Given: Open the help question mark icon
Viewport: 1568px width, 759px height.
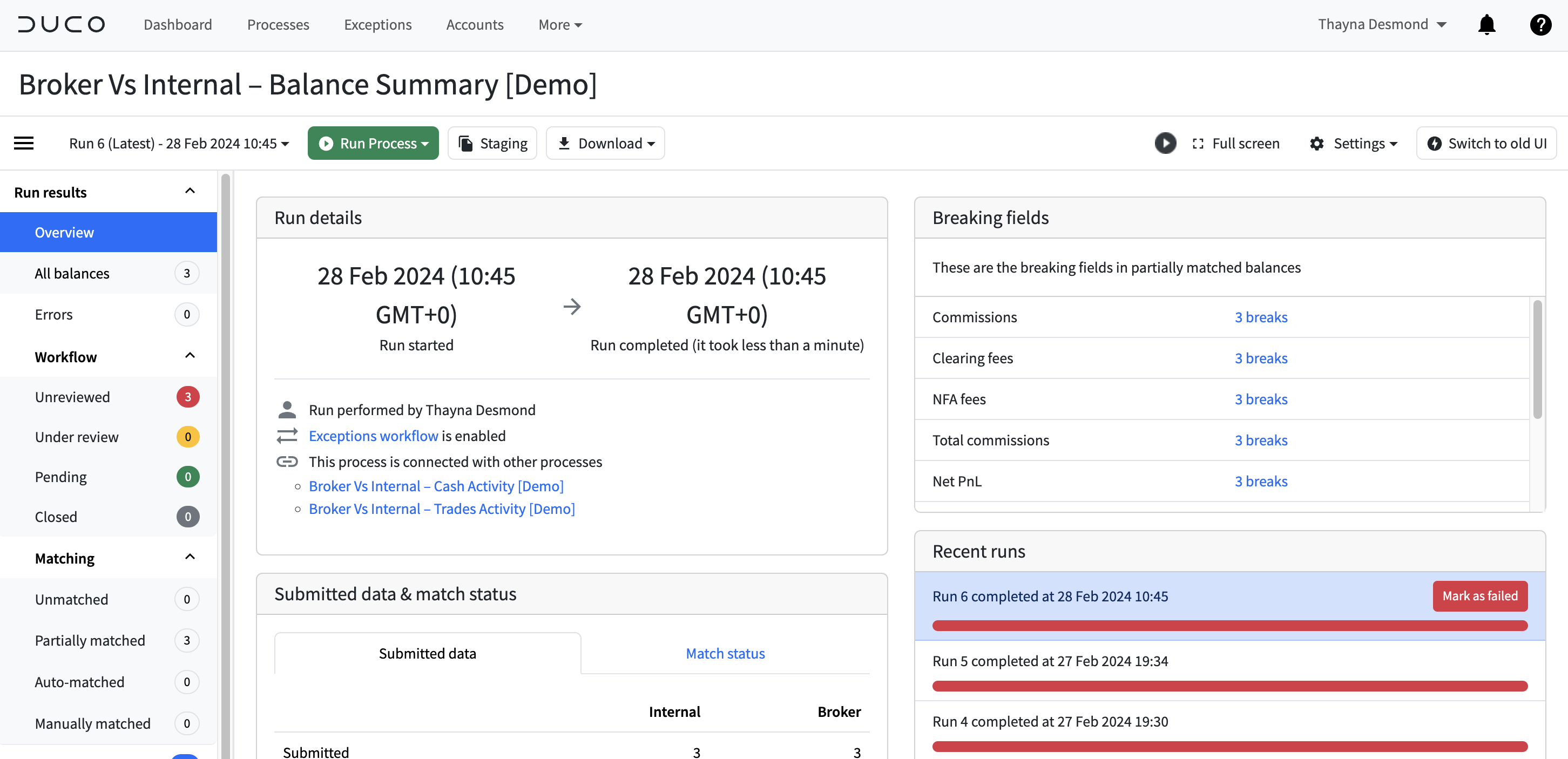Looking at the screenshot, I should tap(1540, 24).
